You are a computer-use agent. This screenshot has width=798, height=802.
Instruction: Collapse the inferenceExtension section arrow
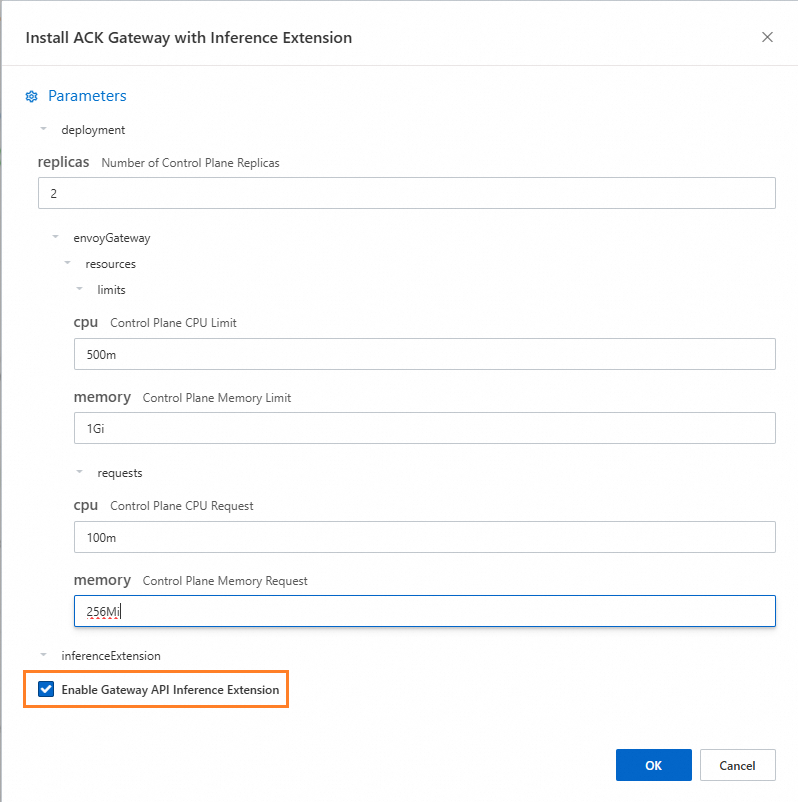click(x=43, y=655)
